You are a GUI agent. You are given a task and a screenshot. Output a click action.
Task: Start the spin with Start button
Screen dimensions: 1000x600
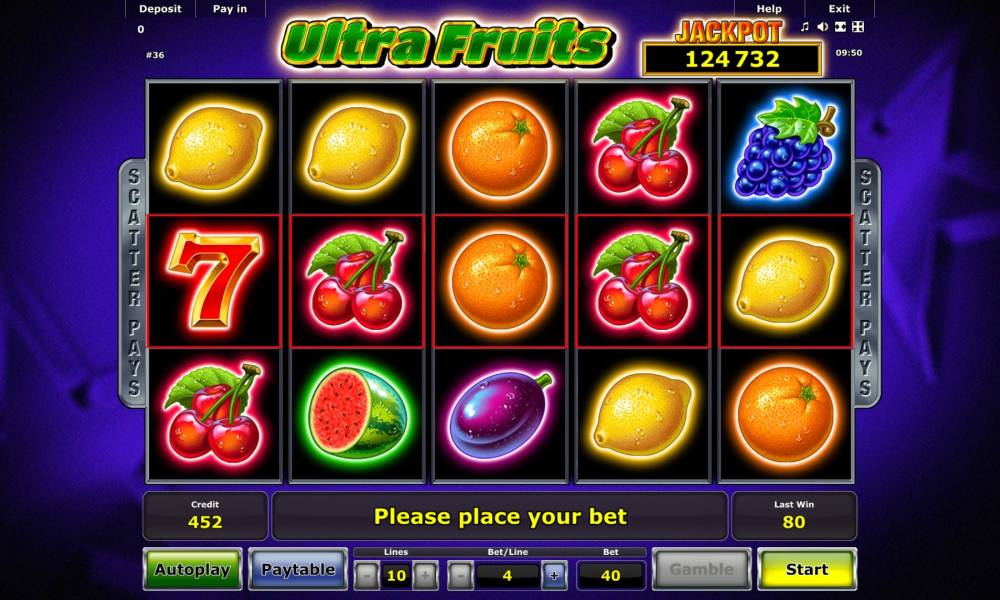click(807, 569)
